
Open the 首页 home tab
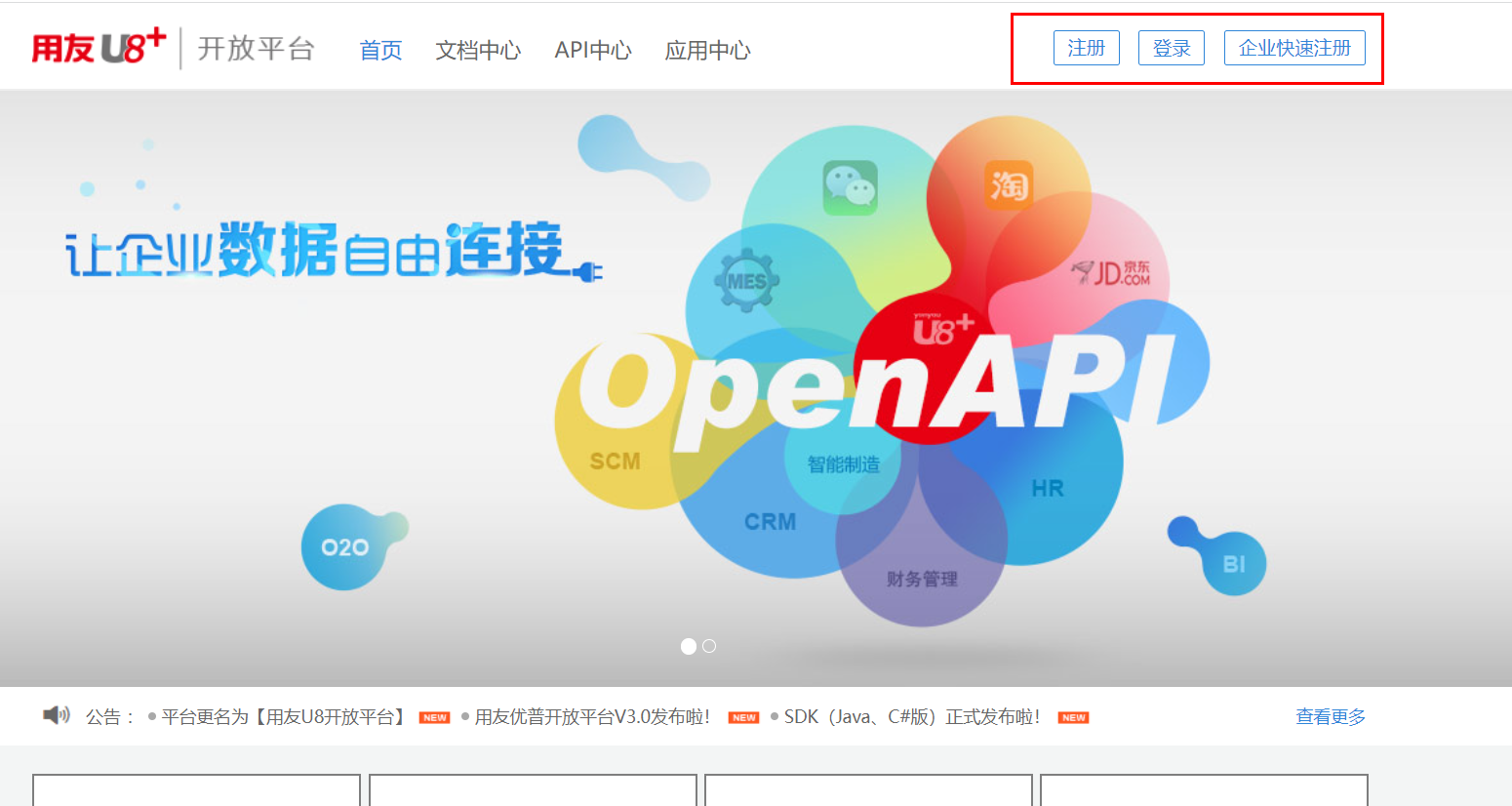click(380, 51)
